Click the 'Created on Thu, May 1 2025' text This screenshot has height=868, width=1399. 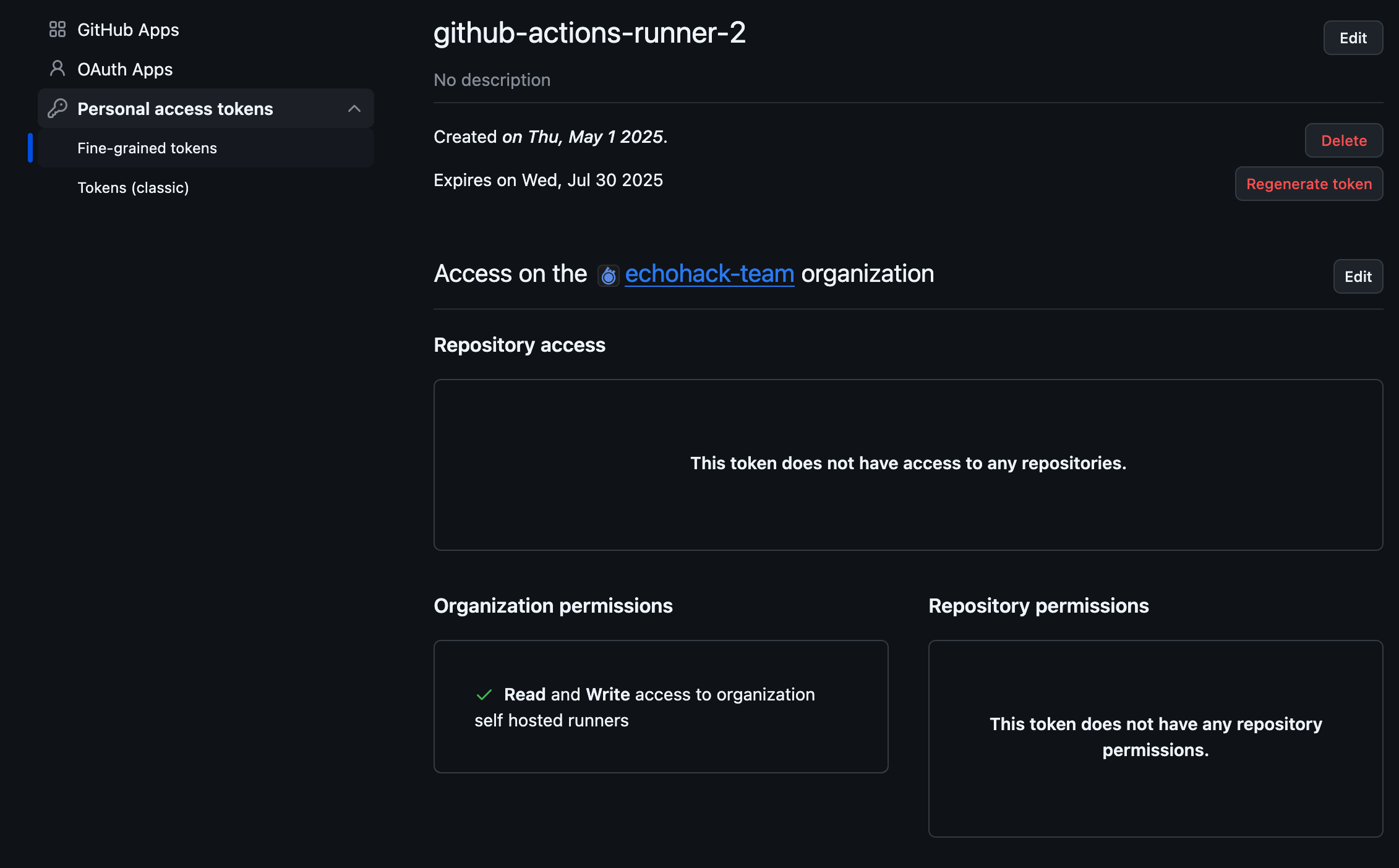tap(550, 137)
